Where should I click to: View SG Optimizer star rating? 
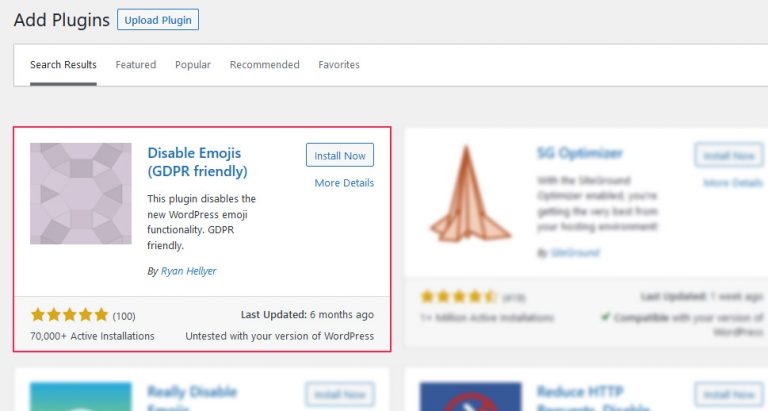(x=458, y=296)
